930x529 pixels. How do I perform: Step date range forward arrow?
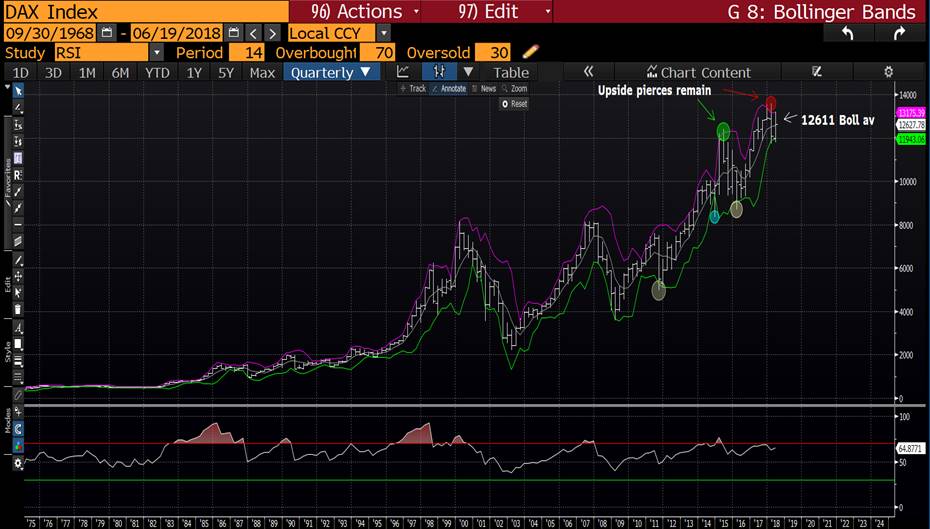point(272,33)
